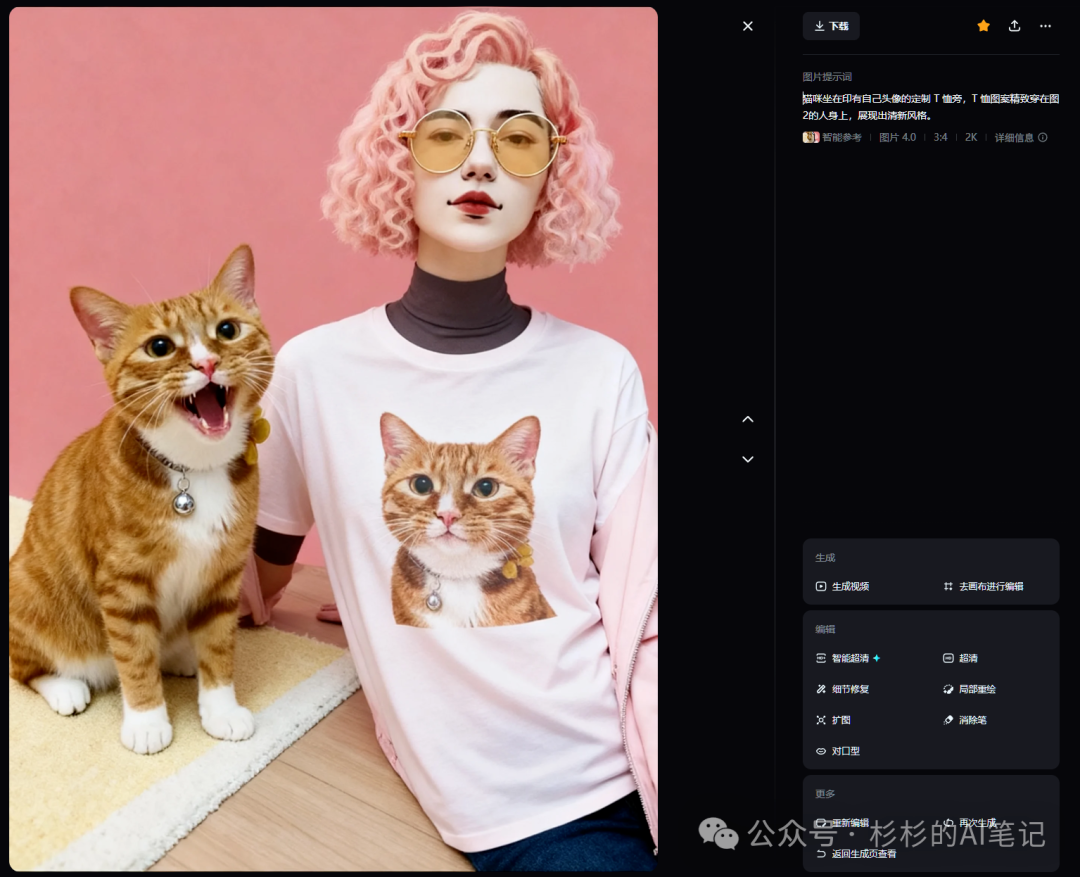Click the 2K resolution label
The height and width of the screenshot is (877, 1080).
[971, 137]
